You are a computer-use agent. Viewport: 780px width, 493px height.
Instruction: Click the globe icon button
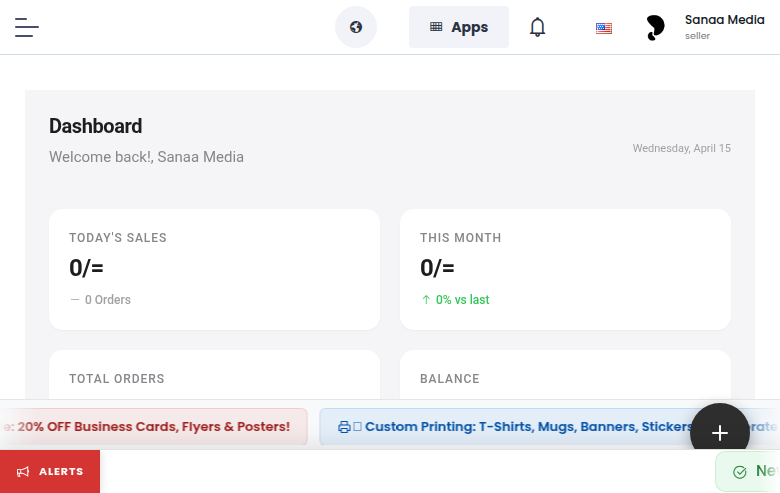(356, 27)
